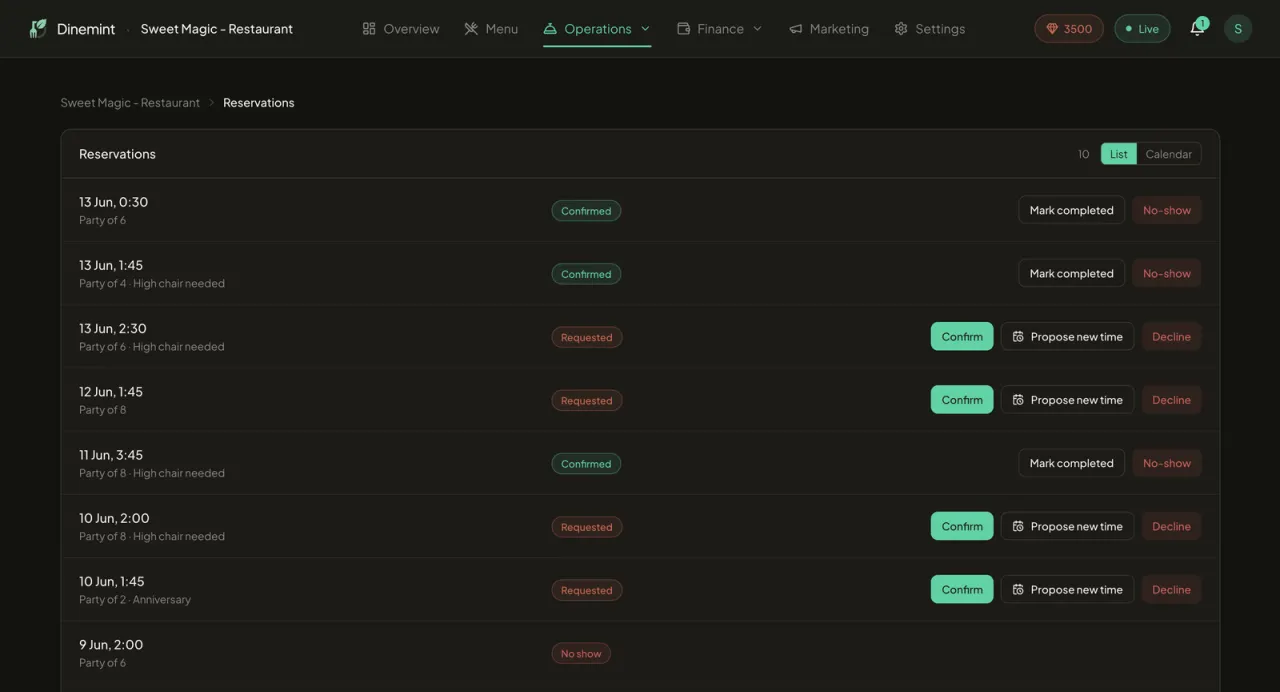
Task: Click the Overview grid icon
Action: [x=369, y=29]
